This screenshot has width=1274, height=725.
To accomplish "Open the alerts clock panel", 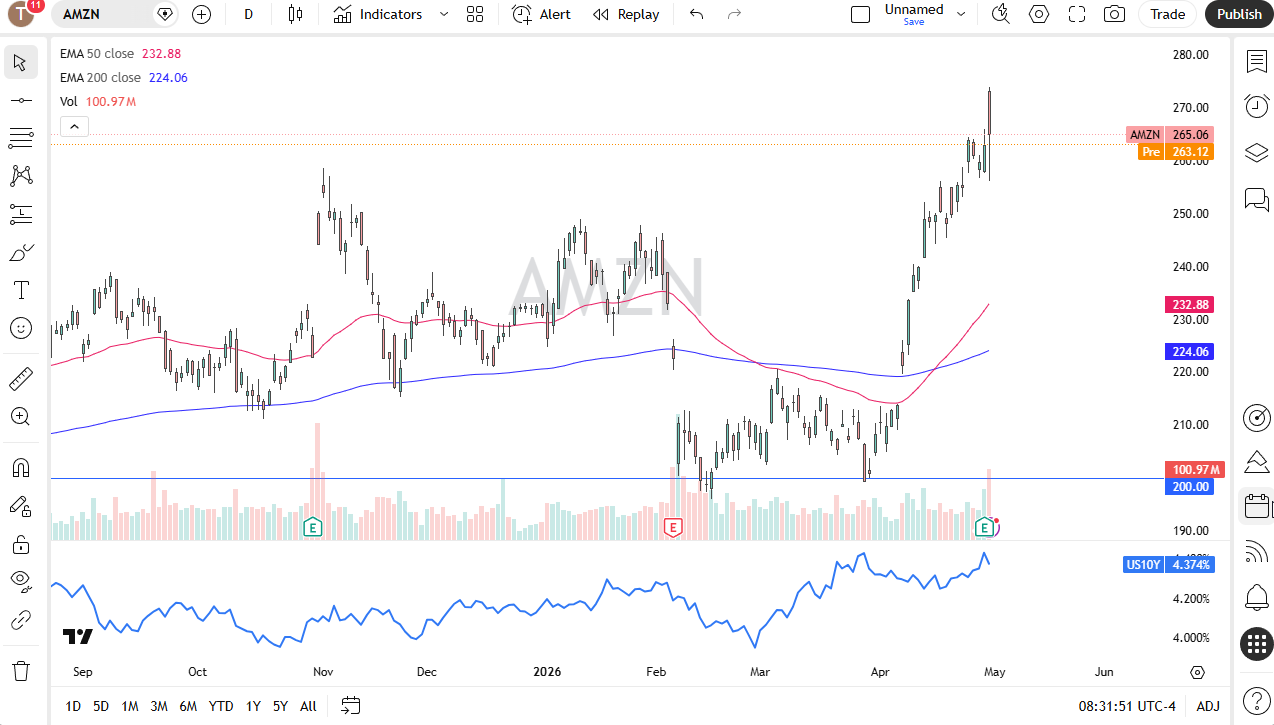I will click(x=1256, y=106).
